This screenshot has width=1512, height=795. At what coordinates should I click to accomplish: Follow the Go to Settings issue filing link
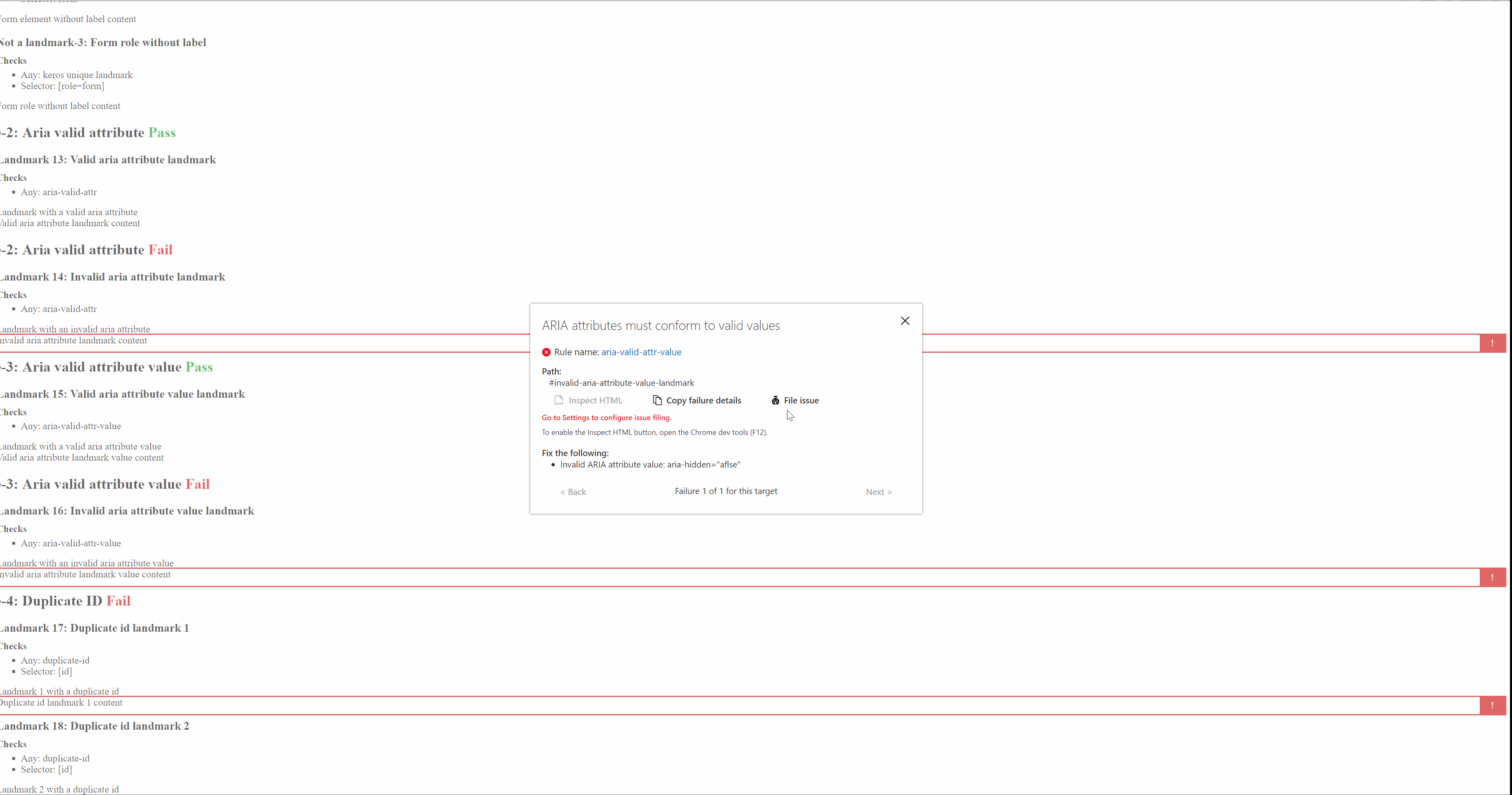606,417
